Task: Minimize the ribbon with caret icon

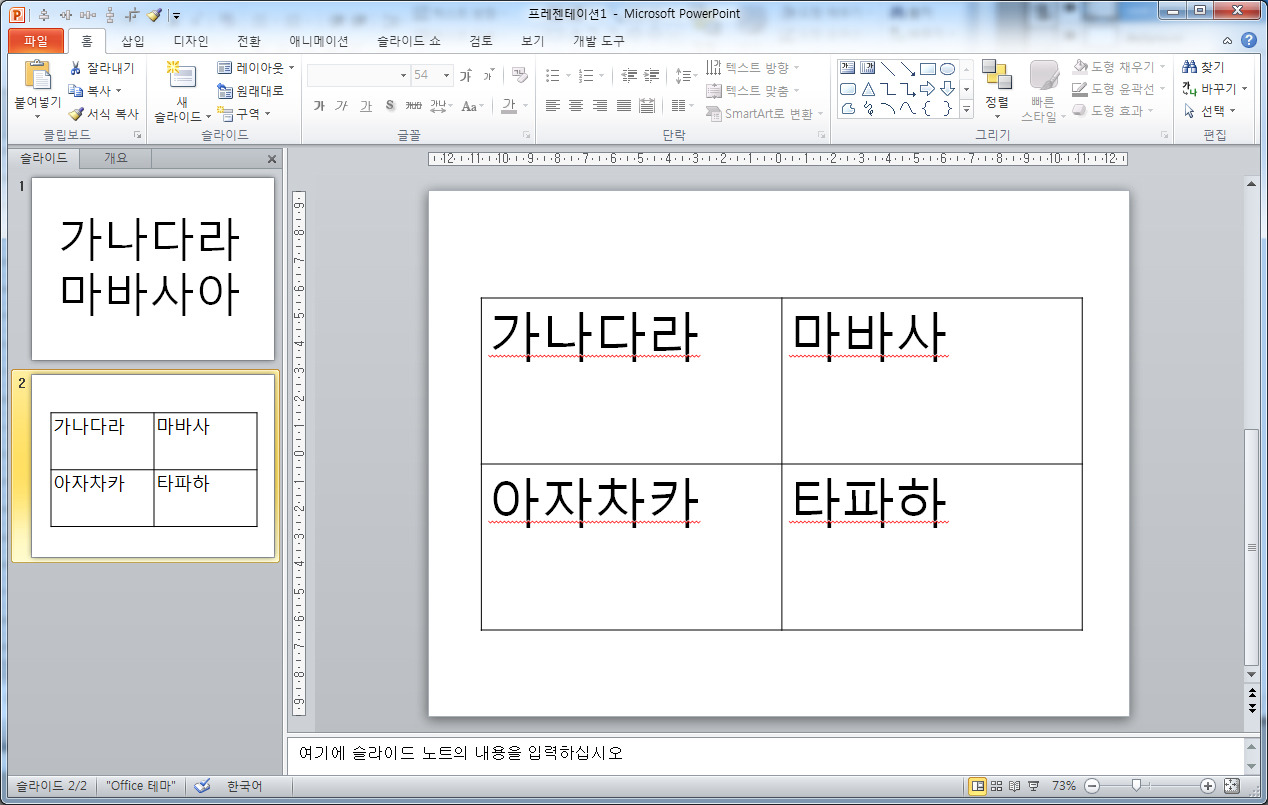Action: pyautogui.click(x=1228, y=41)
